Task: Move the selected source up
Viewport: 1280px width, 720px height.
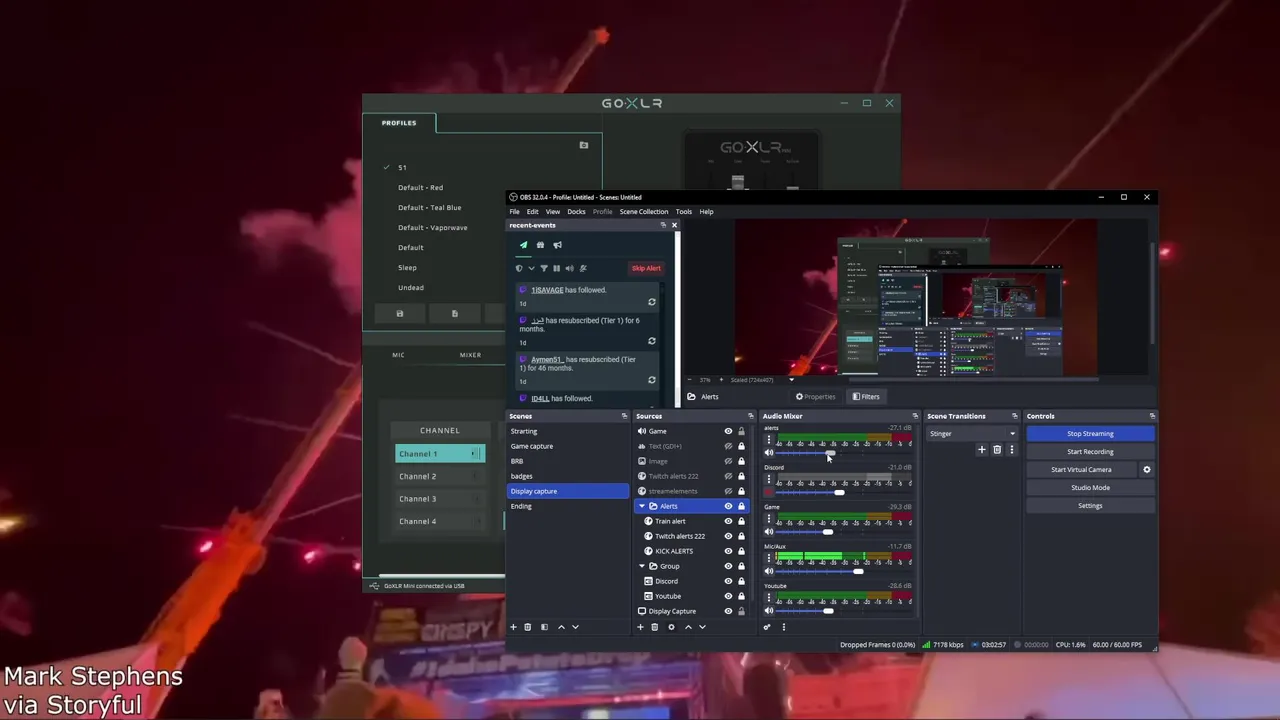Action: pos(688,627)
